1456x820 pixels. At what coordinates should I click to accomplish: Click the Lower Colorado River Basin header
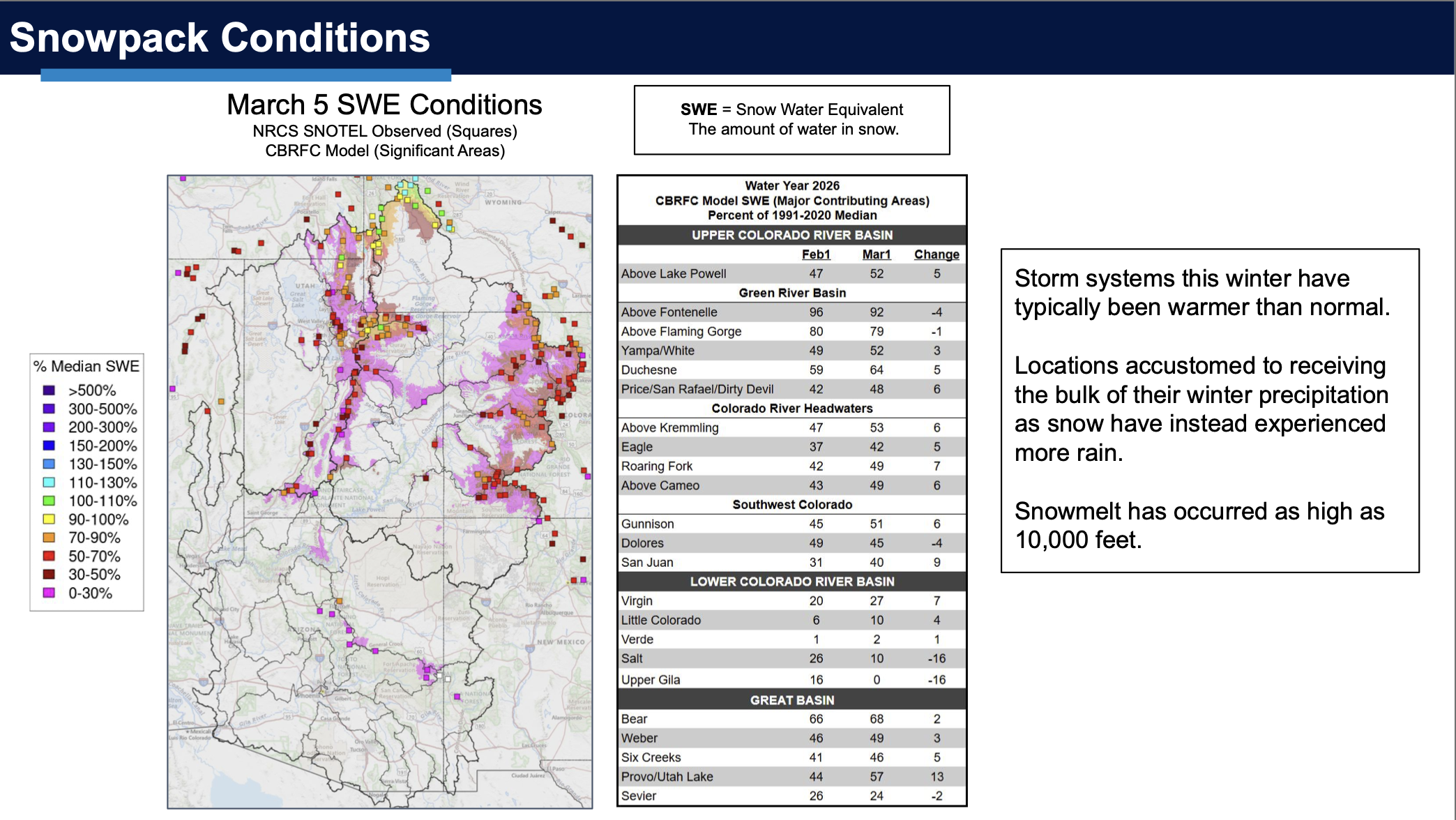791,582
